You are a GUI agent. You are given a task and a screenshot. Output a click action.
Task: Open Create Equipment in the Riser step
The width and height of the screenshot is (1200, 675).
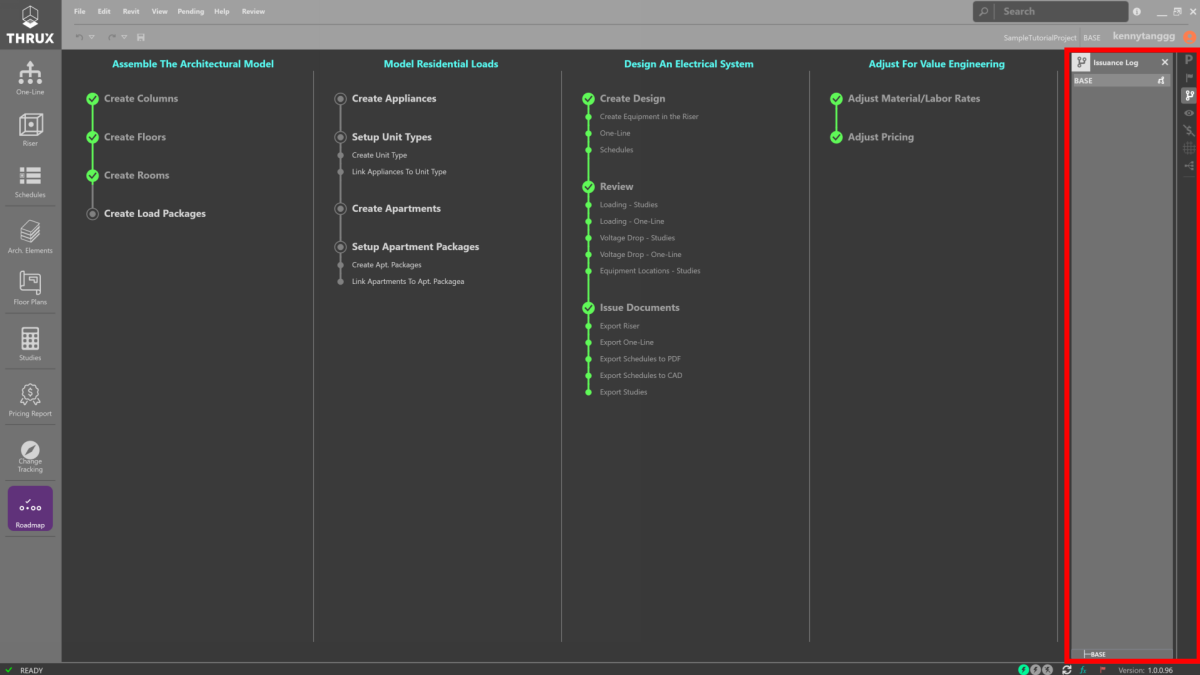coord(649,117)
